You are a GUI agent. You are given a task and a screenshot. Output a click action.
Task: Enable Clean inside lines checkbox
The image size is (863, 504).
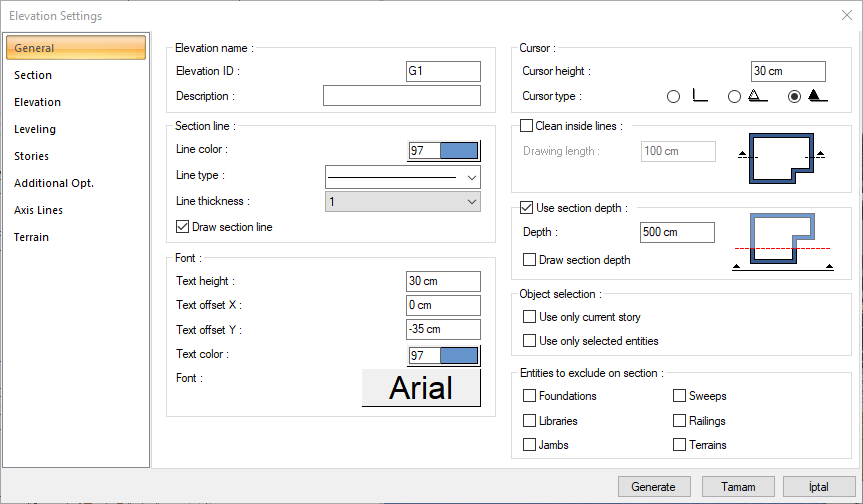click(x=528, y=126)
